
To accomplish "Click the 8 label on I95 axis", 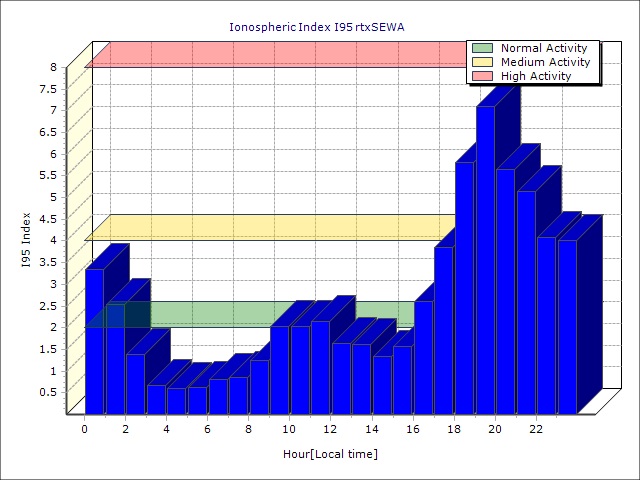I will [x=54, y=67].
